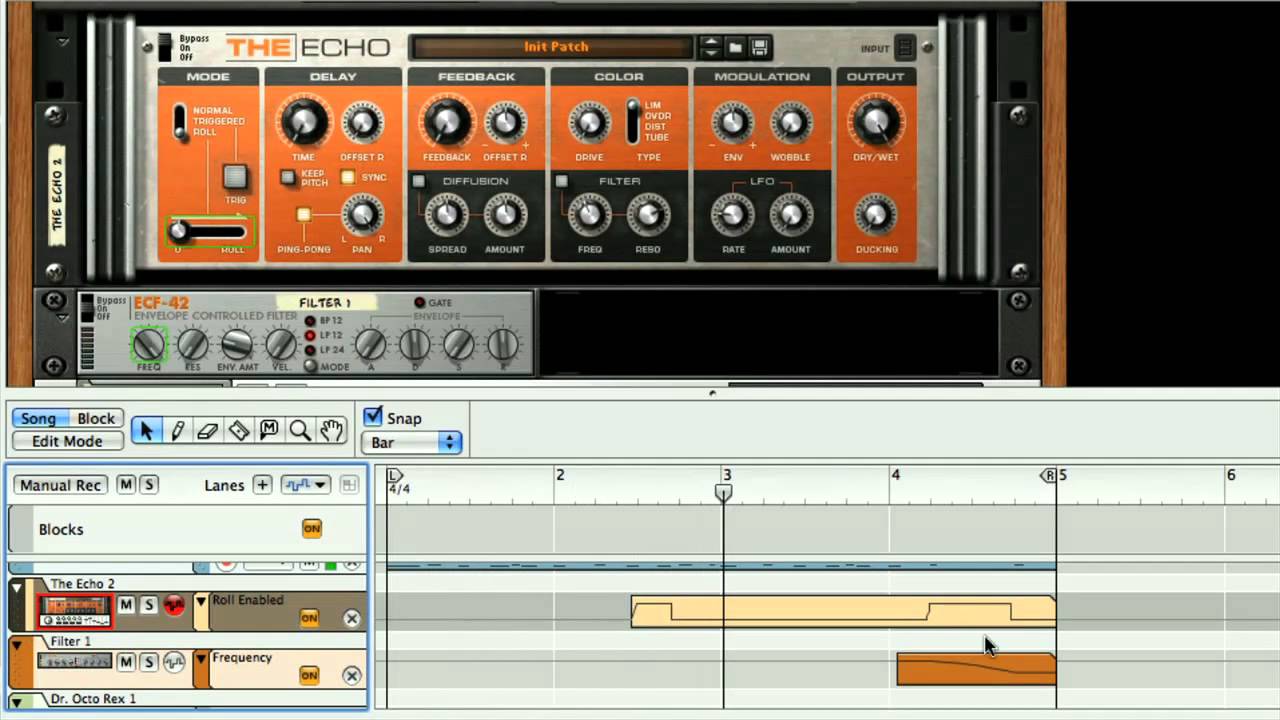Viewport: 1280px width, 720px height.
Task: Click the DUCKING knob
Action: click(876, 216)
